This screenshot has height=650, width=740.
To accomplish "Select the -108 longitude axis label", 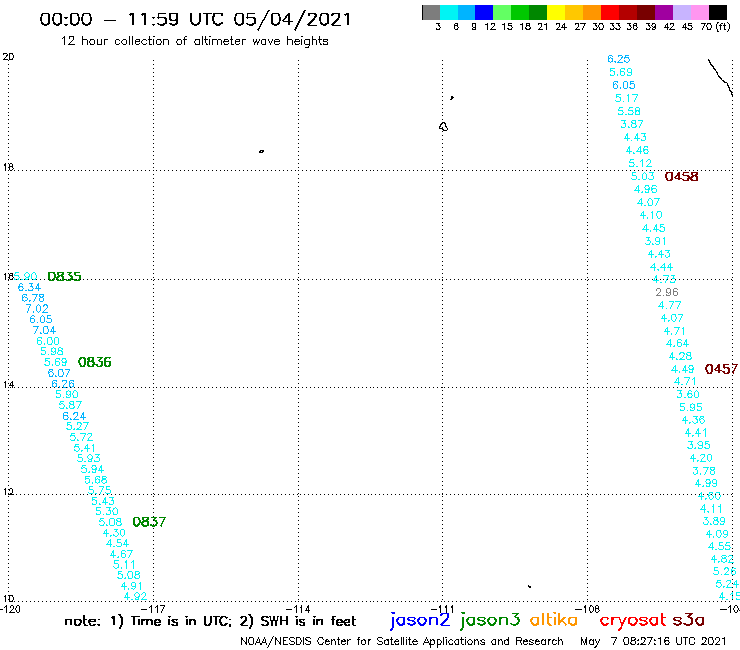I will click(588, 609).
